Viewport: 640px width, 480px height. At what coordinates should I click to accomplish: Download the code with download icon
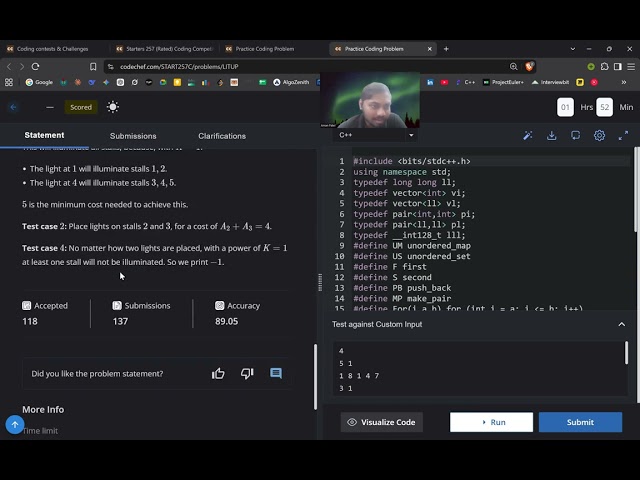click(551, 136)
